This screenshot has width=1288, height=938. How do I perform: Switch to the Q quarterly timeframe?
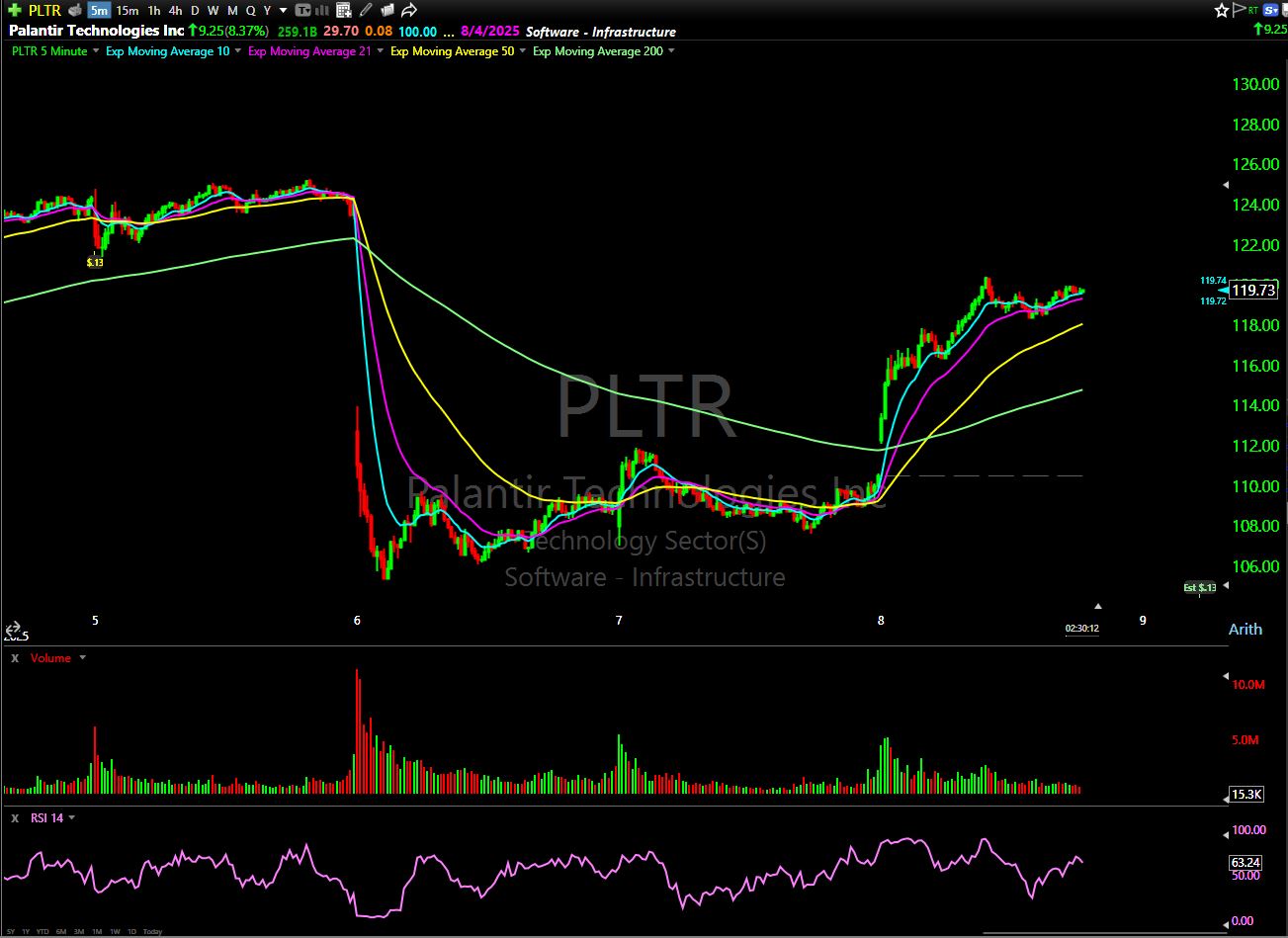pyautogui.click(x=250, y=10)
